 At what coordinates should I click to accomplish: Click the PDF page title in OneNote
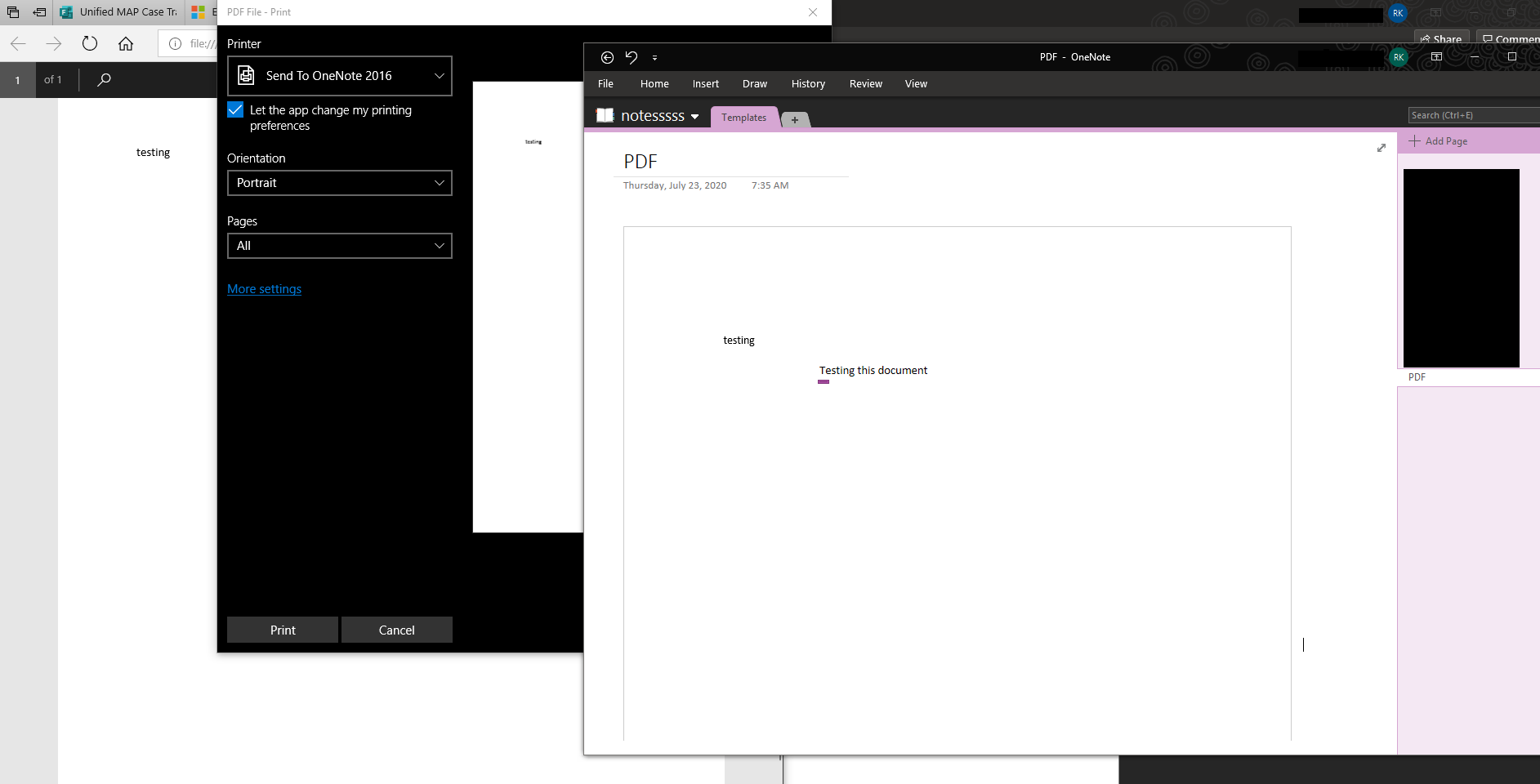click(x=641, y=162)
